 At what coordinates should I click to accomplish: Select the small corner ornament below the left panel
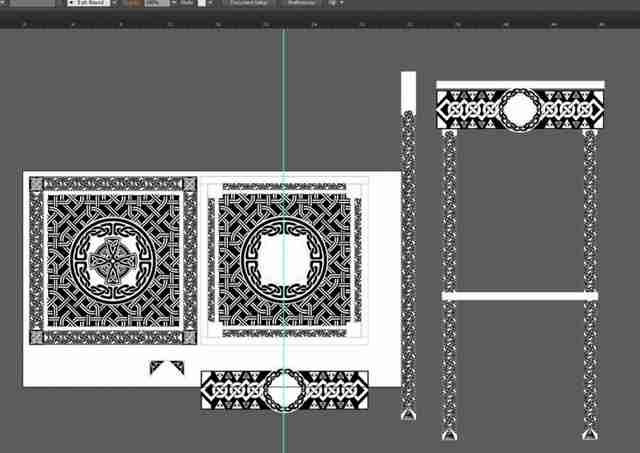(x=167, y=367)
